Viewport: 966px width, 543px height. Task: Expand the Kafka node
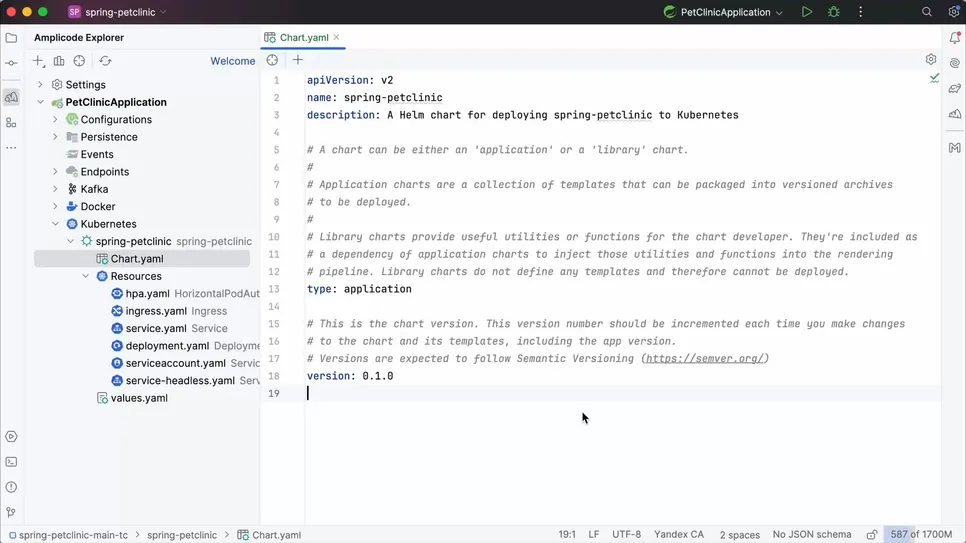tap(55, 189)
